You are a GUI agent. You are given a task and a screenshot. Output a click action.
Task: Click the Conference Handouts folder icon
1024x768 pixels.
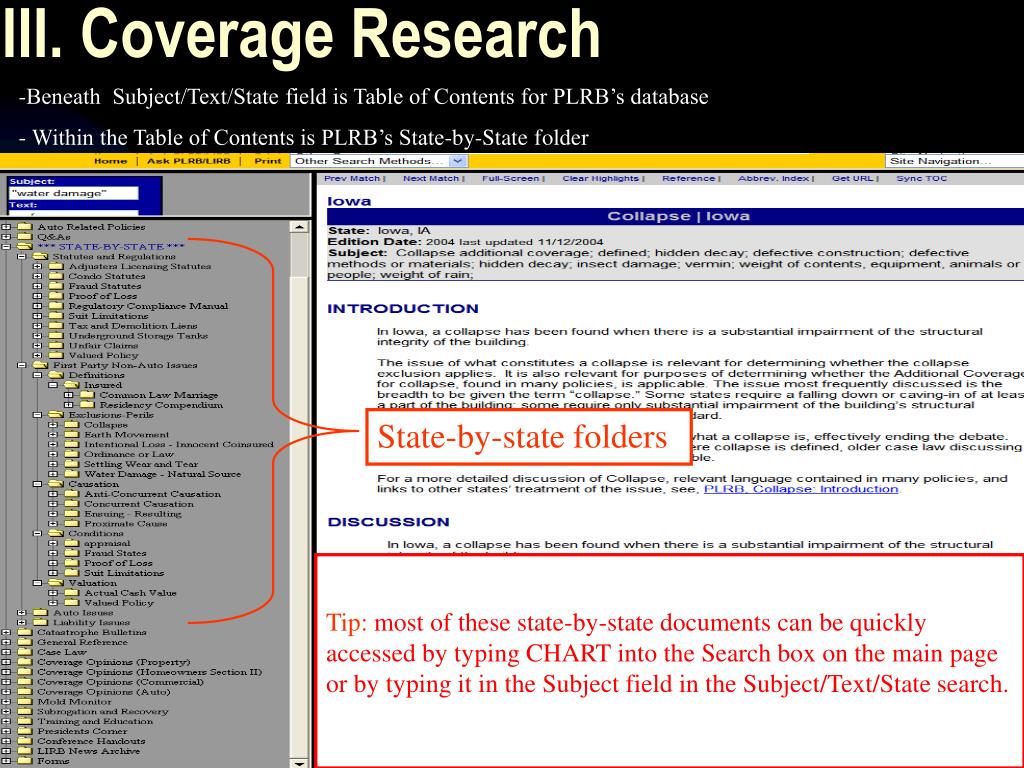tap(25, 741)
